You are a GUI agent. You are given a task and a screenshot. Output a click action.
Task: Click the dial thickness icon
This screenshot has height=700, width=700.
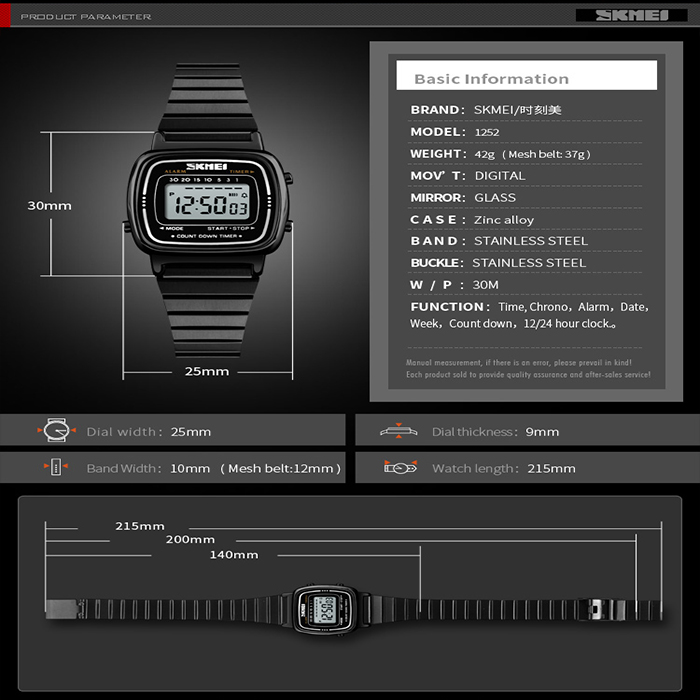point(399,431)
